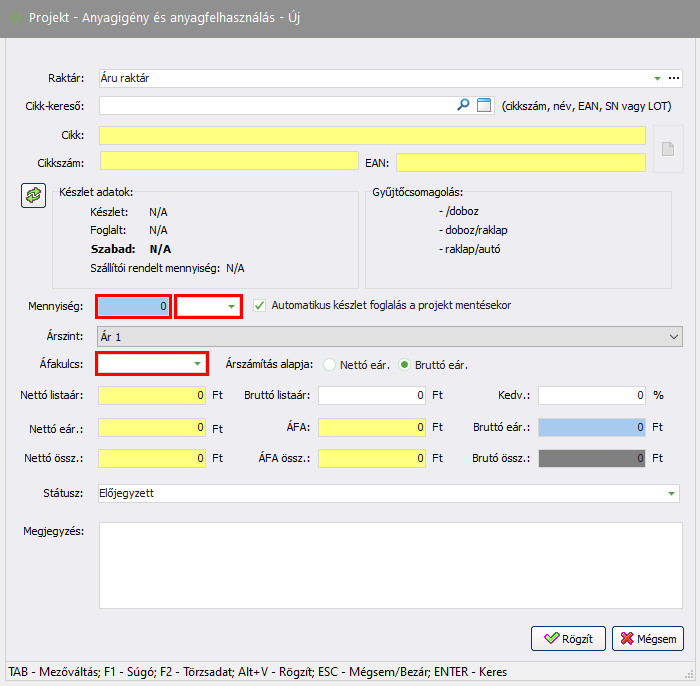
Task: Click the Kedv. discount percent field
Action: point(592,395)
